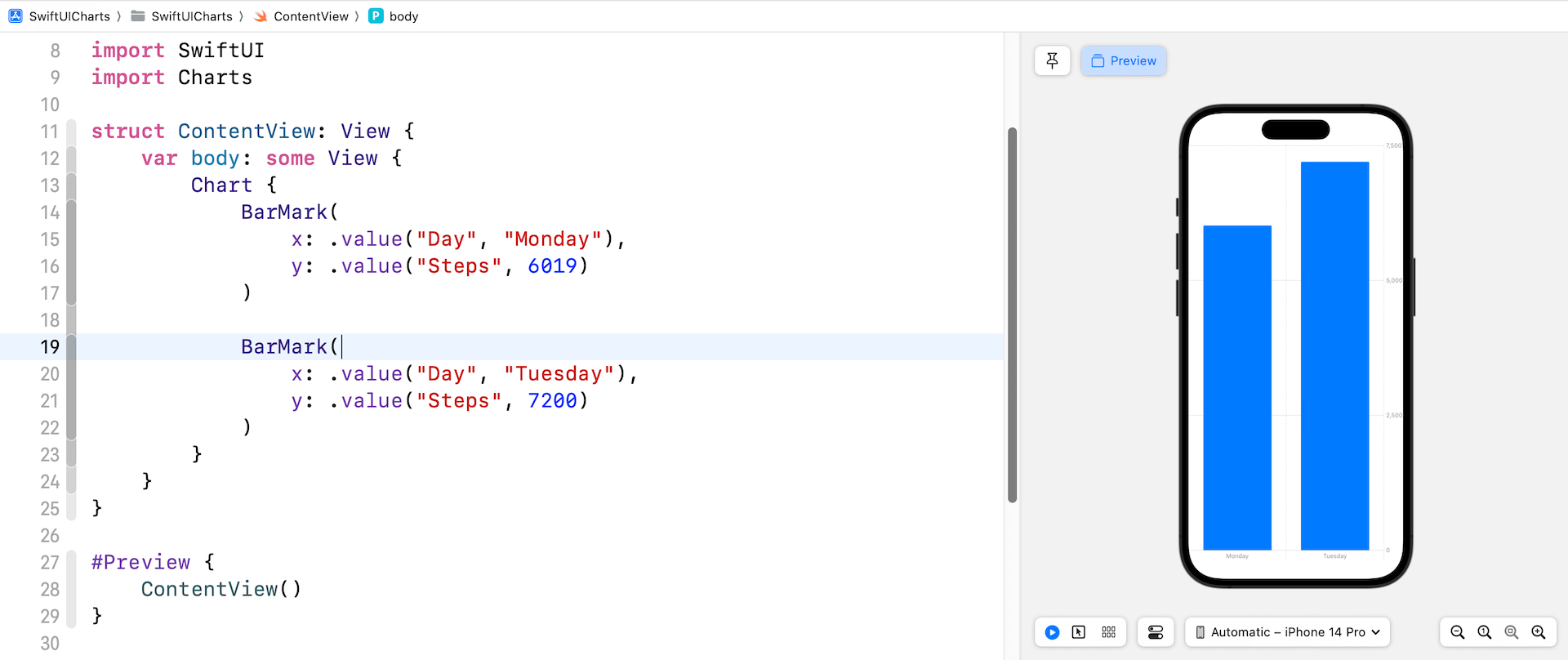Click the editor's vertical scrollbar
Image resolution: width=1568 pixels, height=660 pixels.
[1013, 314]
